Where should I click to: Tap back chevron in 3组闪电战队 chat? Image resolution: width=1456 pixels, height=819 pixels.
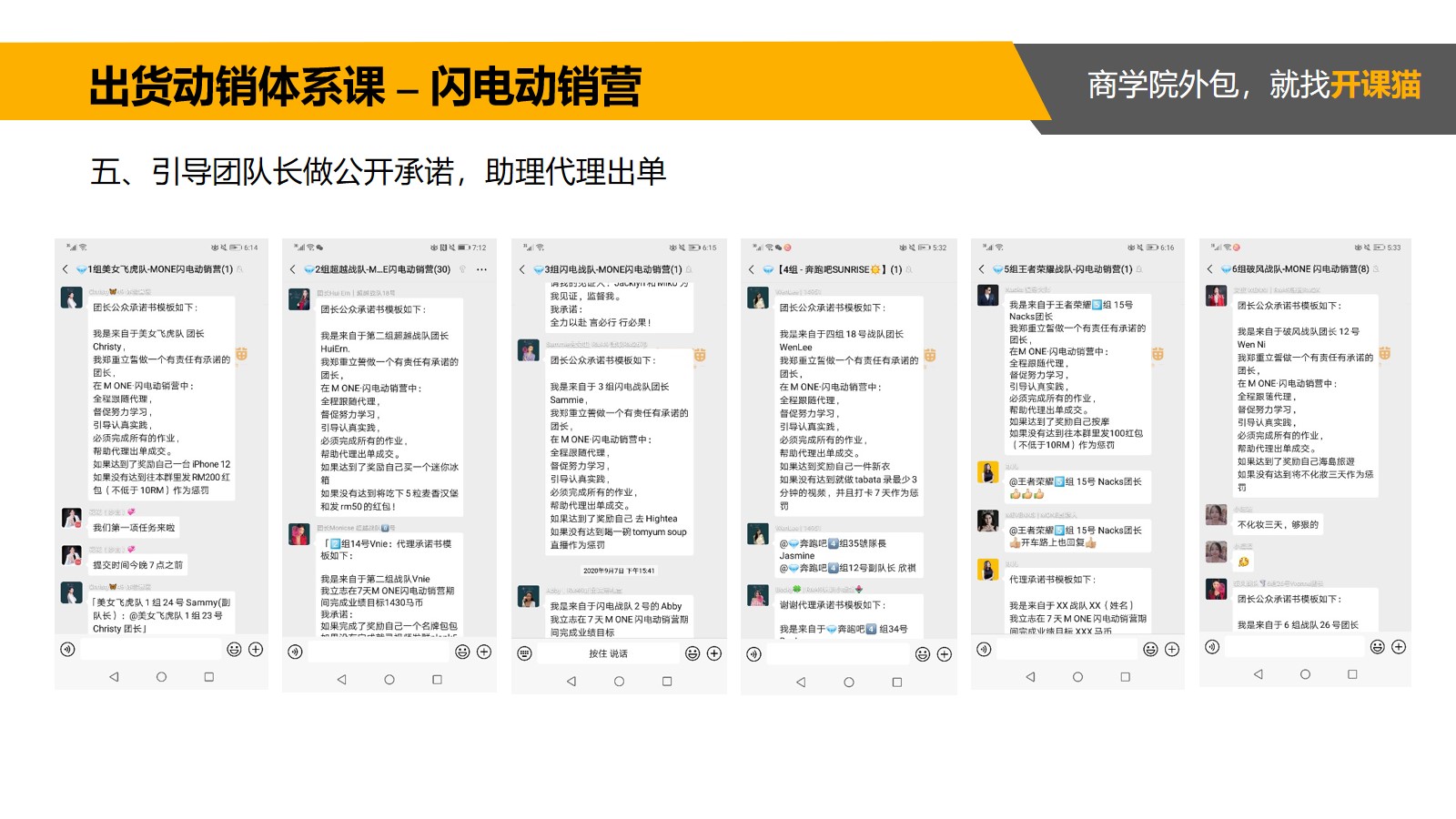(x=522, y=269)
